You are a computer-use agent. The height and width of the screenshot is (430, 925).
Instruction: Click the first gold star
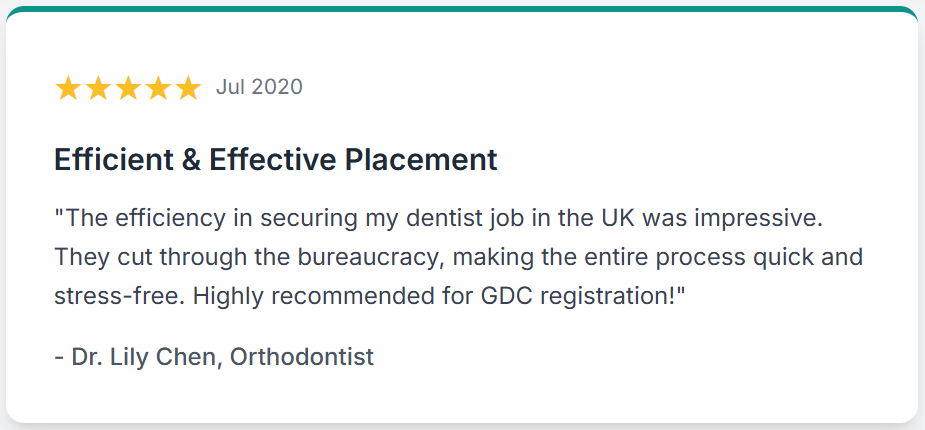click(x=68, y=88)
